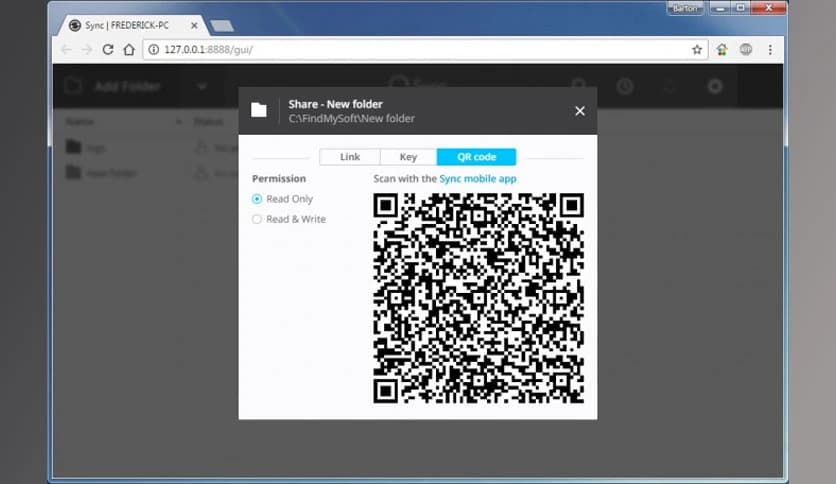Open the Chrome three-dot menu
The image size is (836, 484).
[770, 50]
